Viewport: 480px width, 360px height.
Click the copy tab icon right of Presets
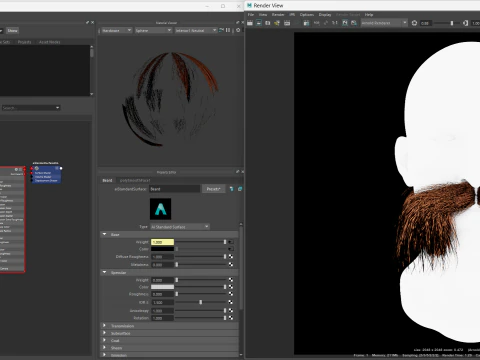(x=240, y=189)
